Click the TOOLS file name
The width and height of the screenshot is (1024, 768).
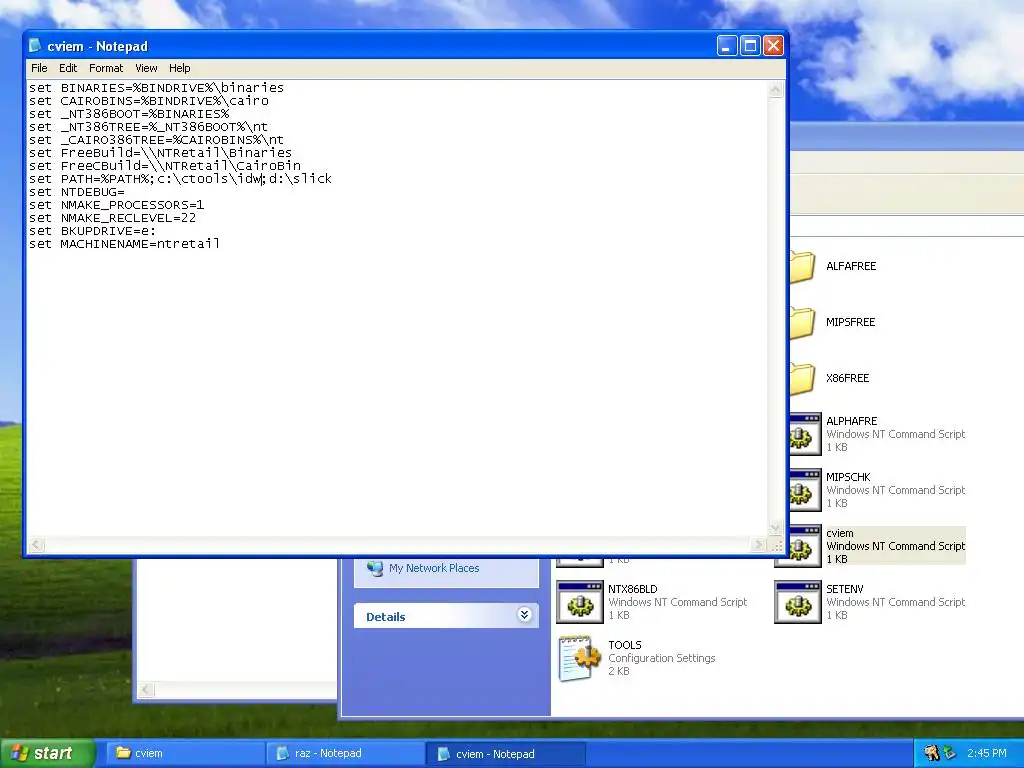tap(625, 645)
